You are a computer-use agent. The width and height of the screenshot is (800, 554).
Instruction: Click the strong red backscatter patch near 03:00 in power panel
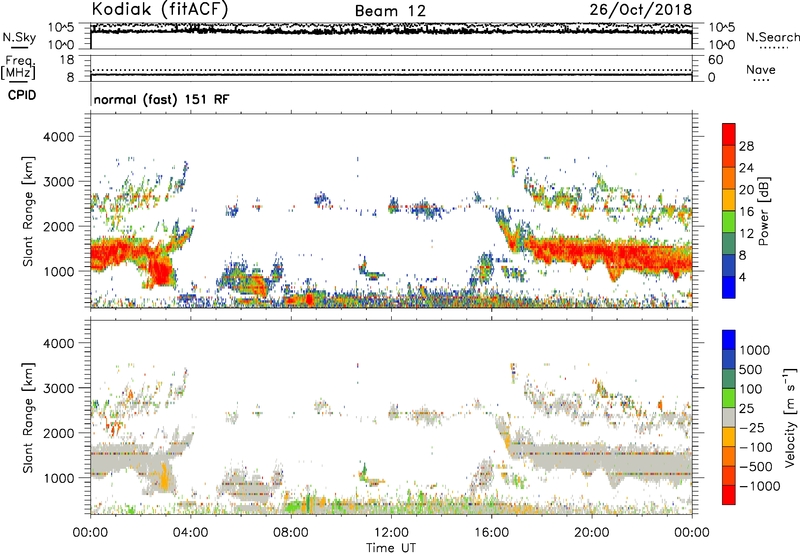pyautogui.click(x=160, y=269)
